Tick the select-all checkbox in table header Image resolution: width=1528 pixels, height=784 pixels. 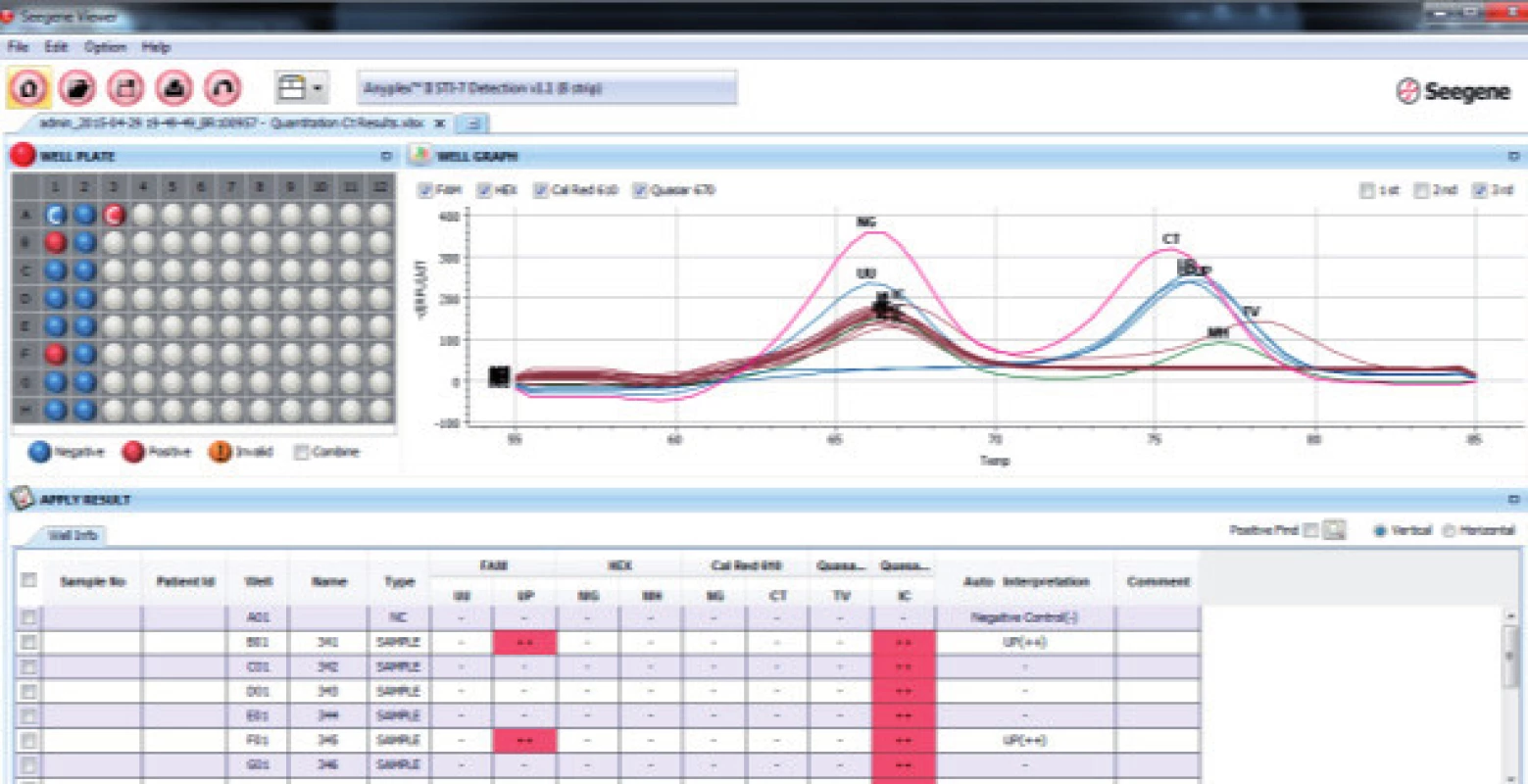[29, 580]
